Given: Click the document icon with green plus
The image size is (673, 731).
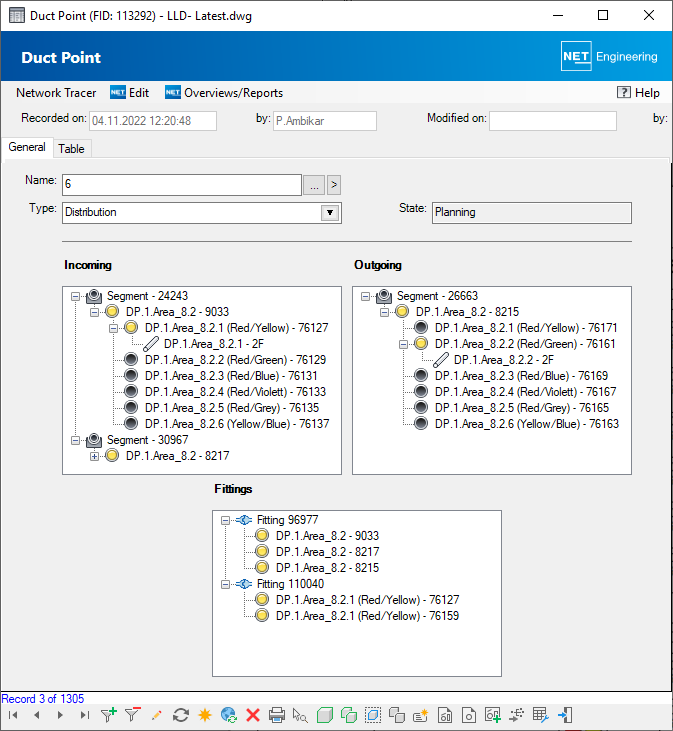Looking at the screenshot, I should 493,715.
